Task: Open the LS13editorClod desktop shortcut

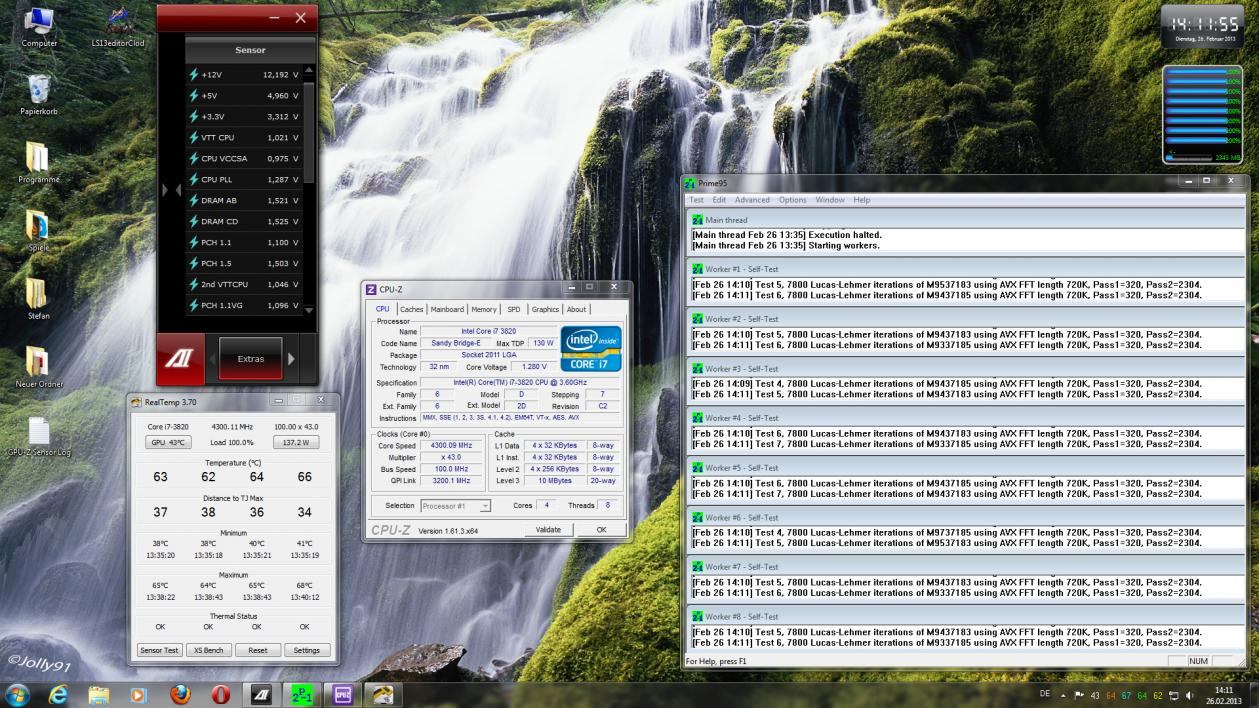Action: point(118,22)
